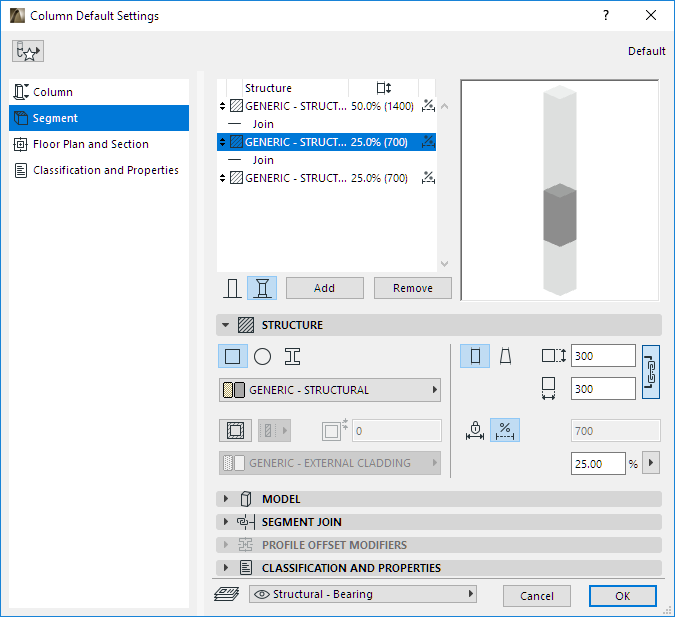Image resolution: width=675 pixels, height=617 pixels.
Task: Click the cross-section width icon
Action: click(x=548, y=389)
